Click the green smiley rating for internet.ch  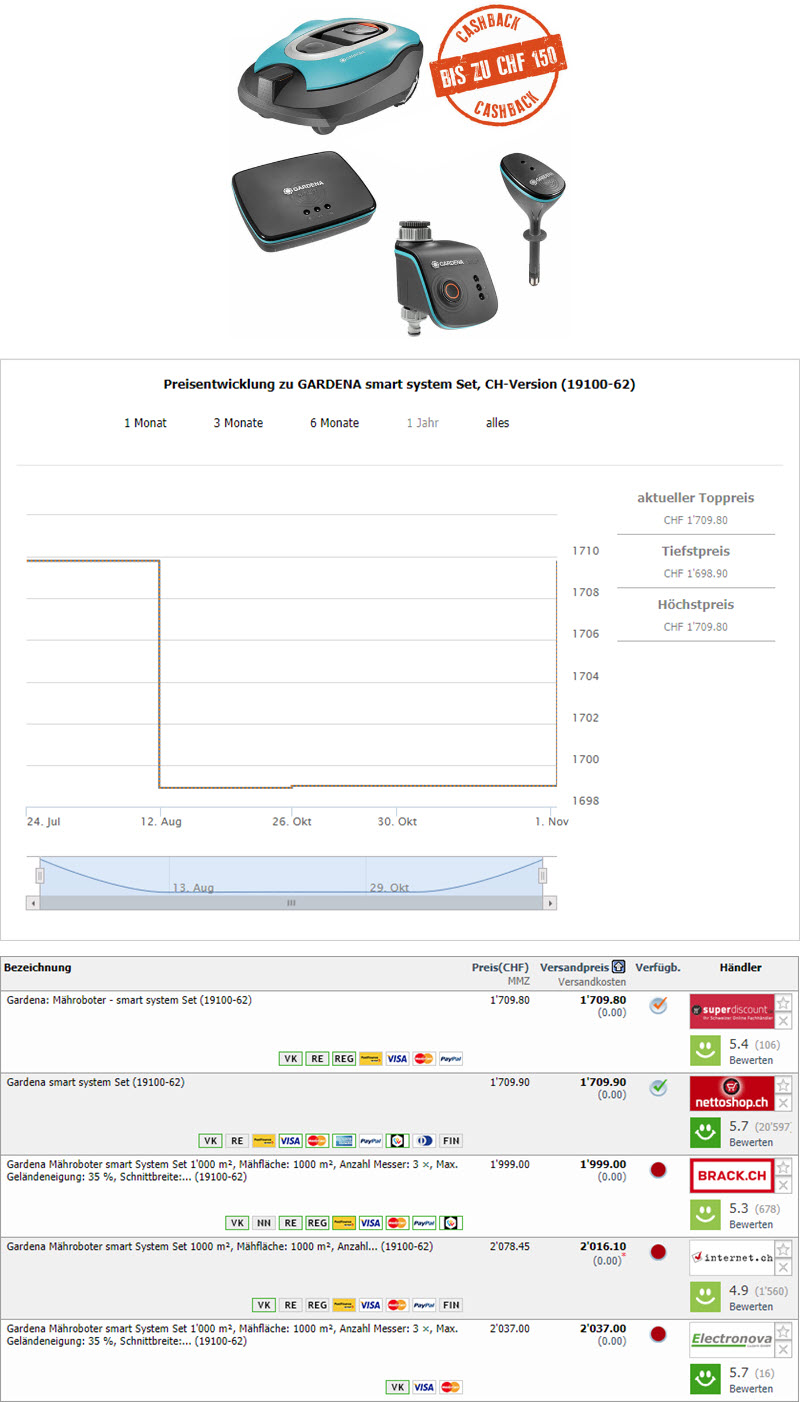706,1296
